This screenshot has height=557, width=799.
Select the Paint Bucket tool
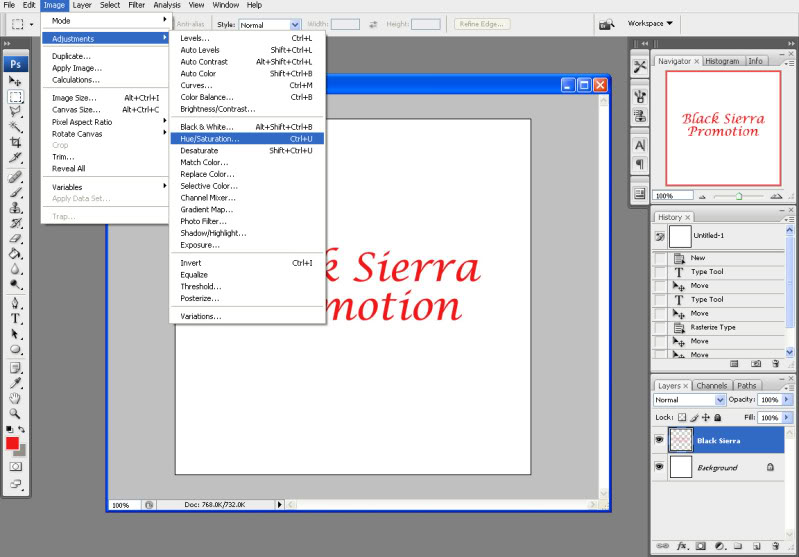[15, 253]
